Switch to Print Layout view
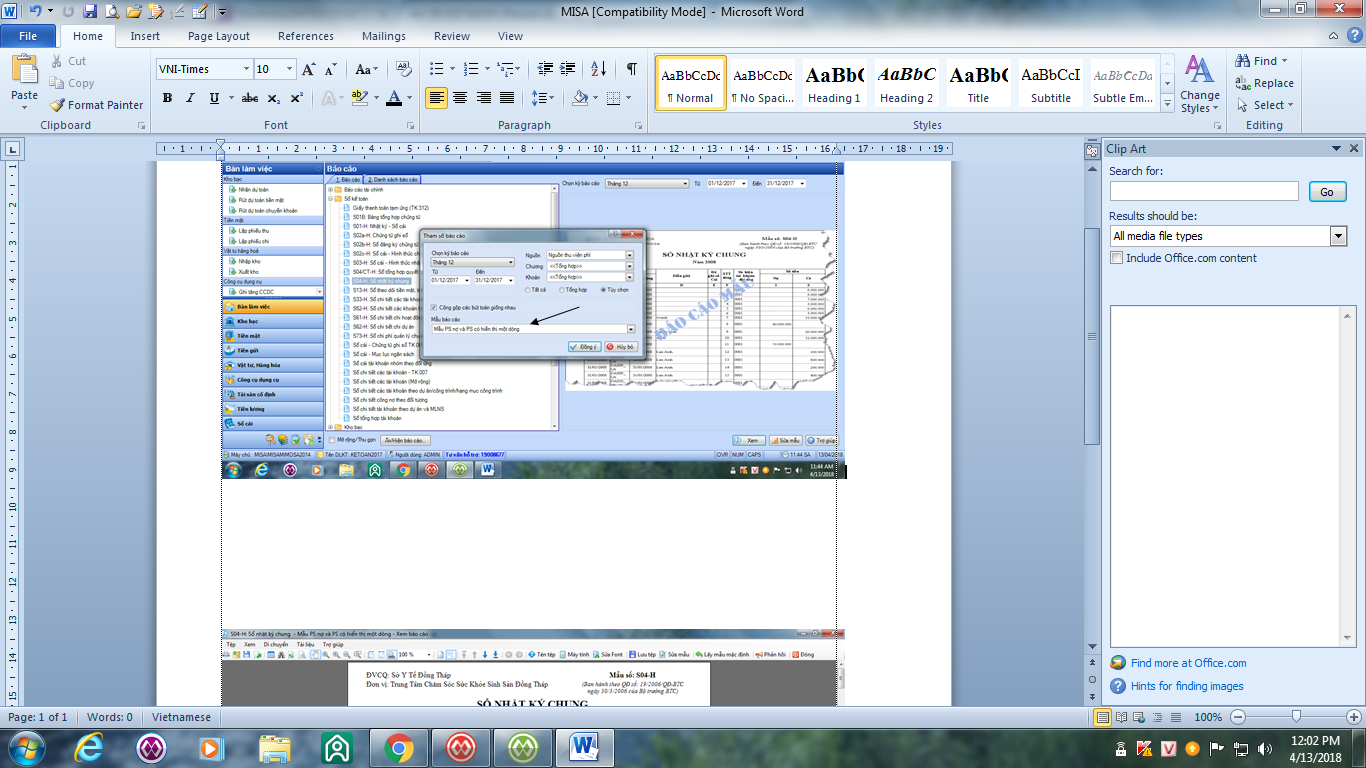This screenshot has height=768, width=1366. (1102, 717)
